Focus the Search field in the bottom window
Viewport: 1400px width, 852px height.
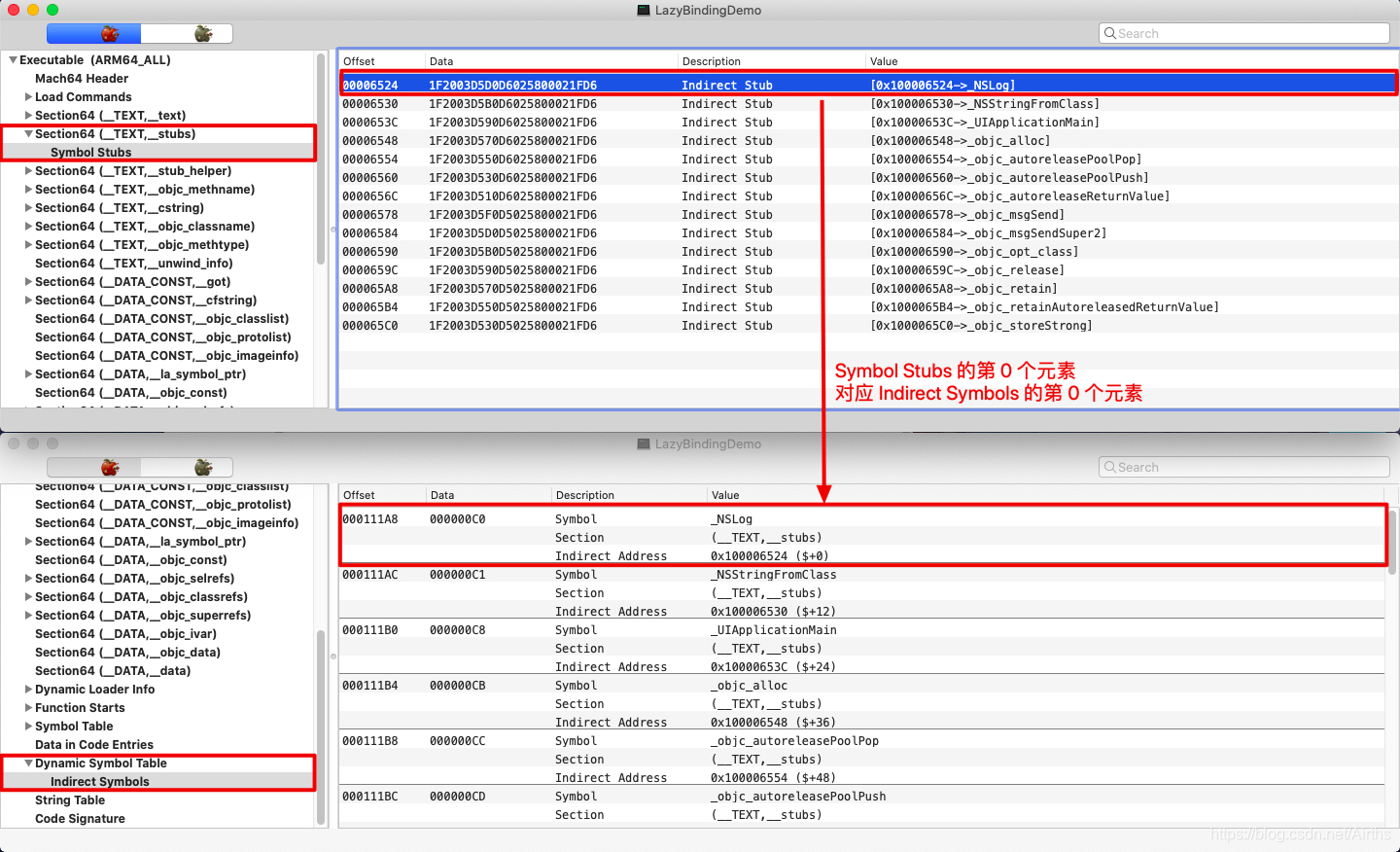click(x=1243, y=467)
